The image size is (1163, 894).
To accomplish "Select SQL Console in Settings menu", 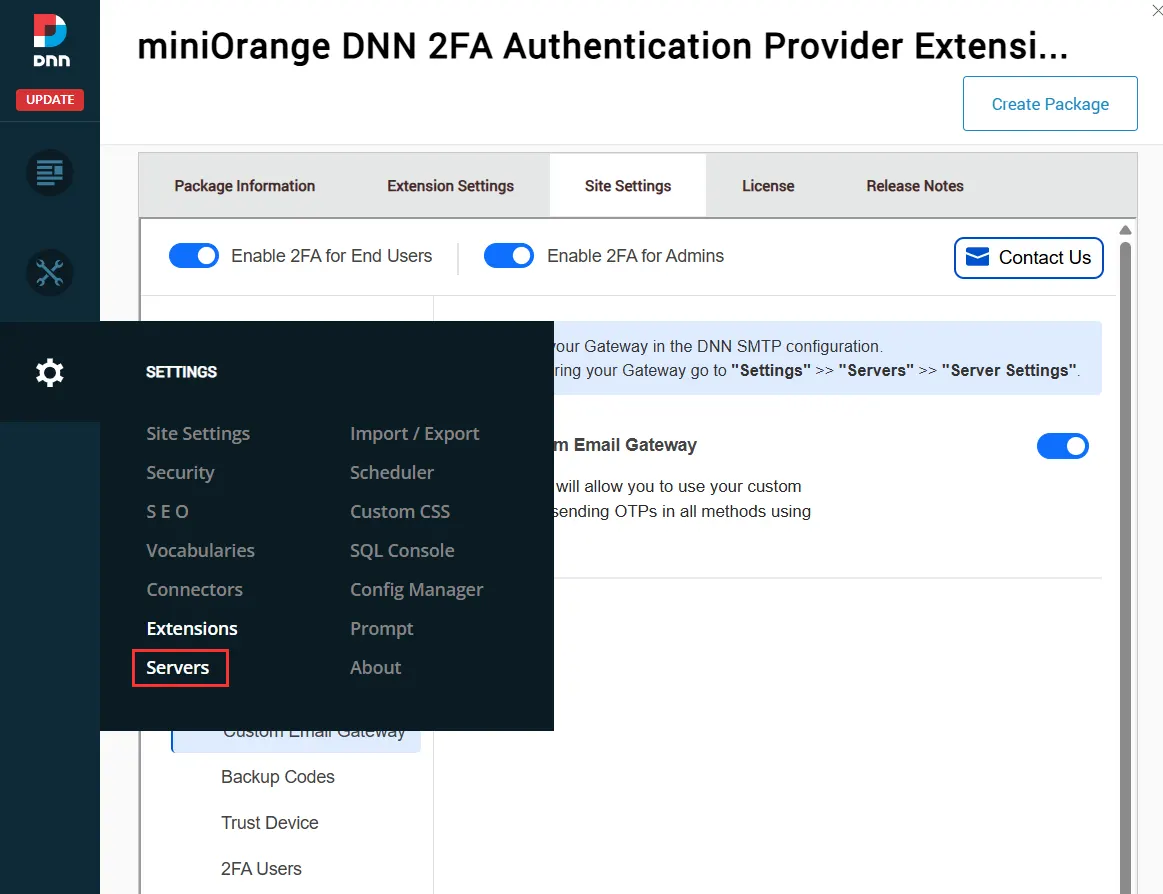I will click(402, 550).
